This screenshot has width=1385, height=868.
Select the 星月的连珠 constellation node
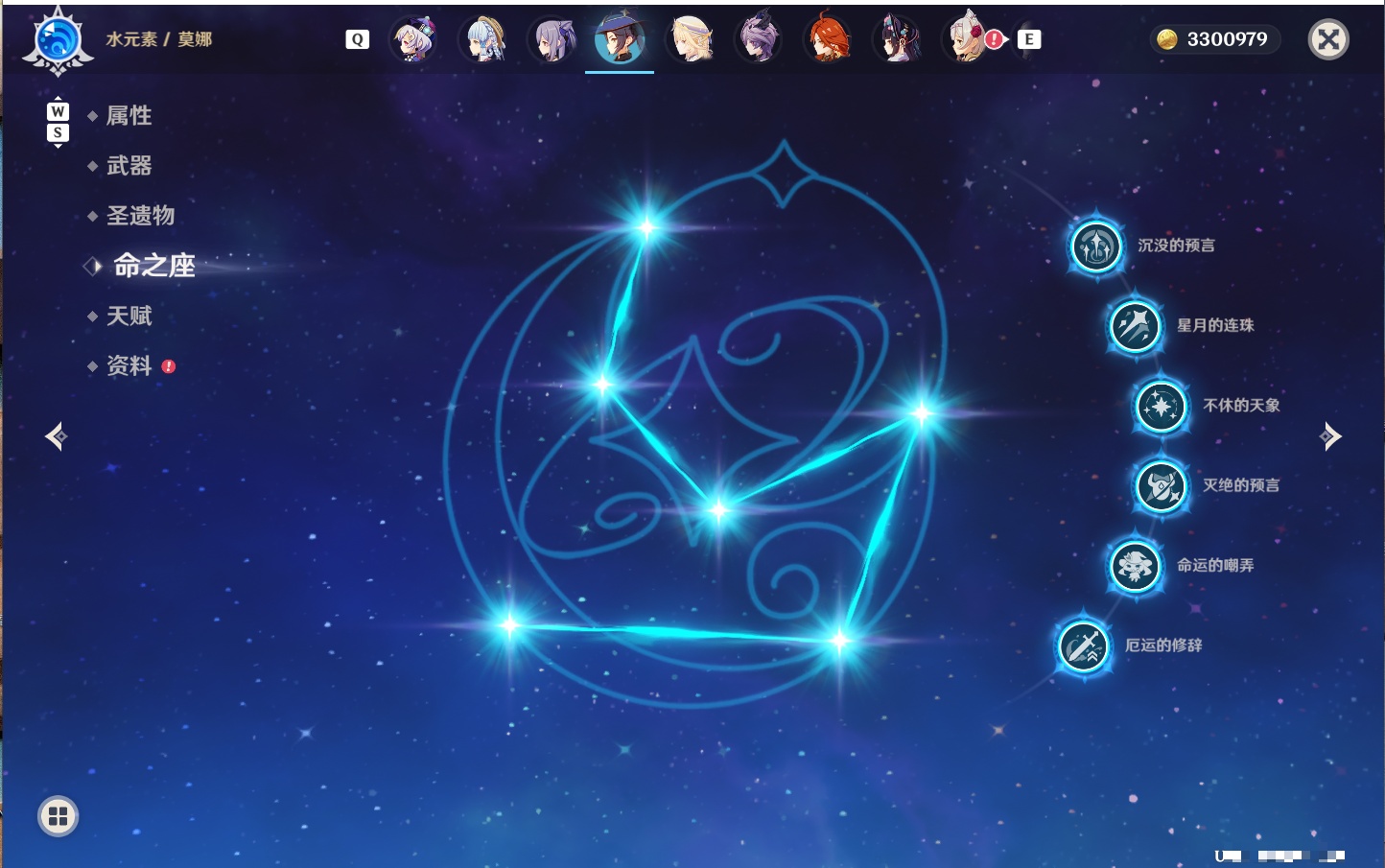click(x=1135, y=326)
